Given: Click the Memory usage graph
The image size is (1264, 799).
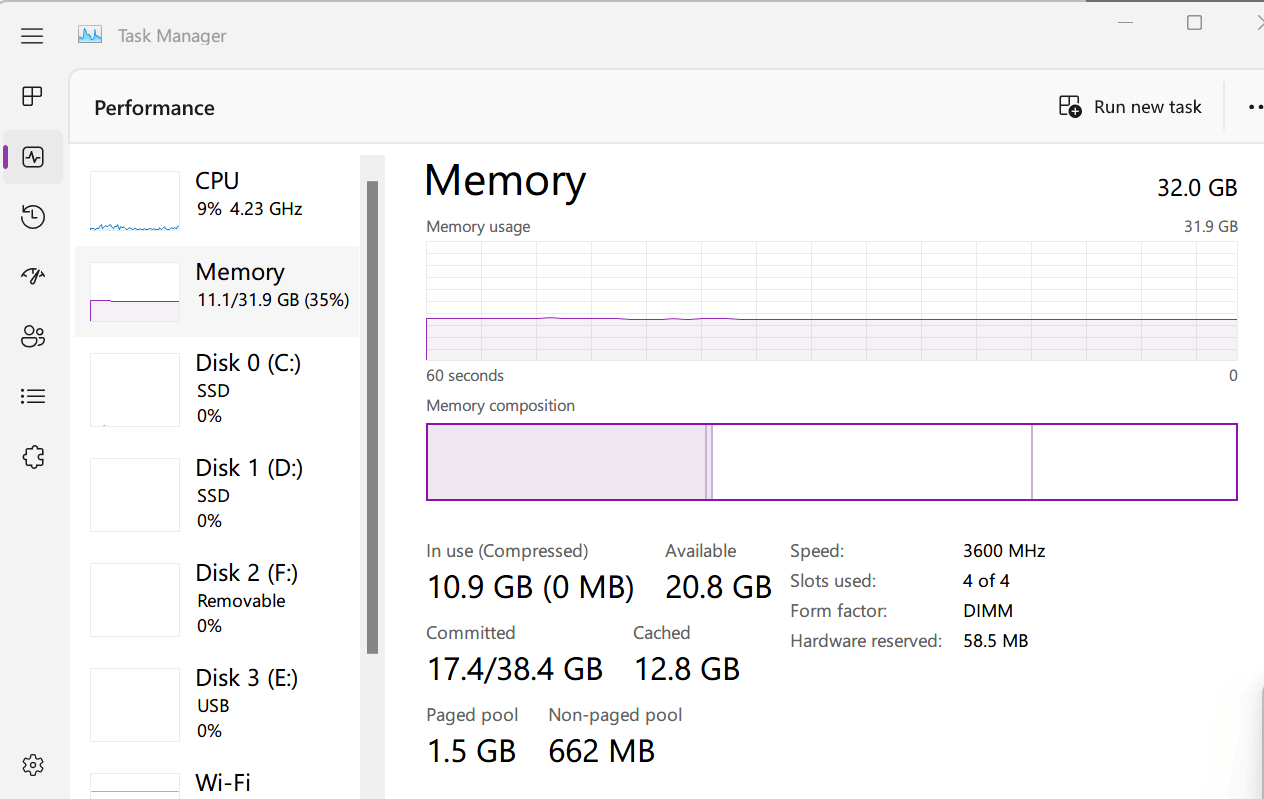Looking at the screenshot, I should 831,300.
